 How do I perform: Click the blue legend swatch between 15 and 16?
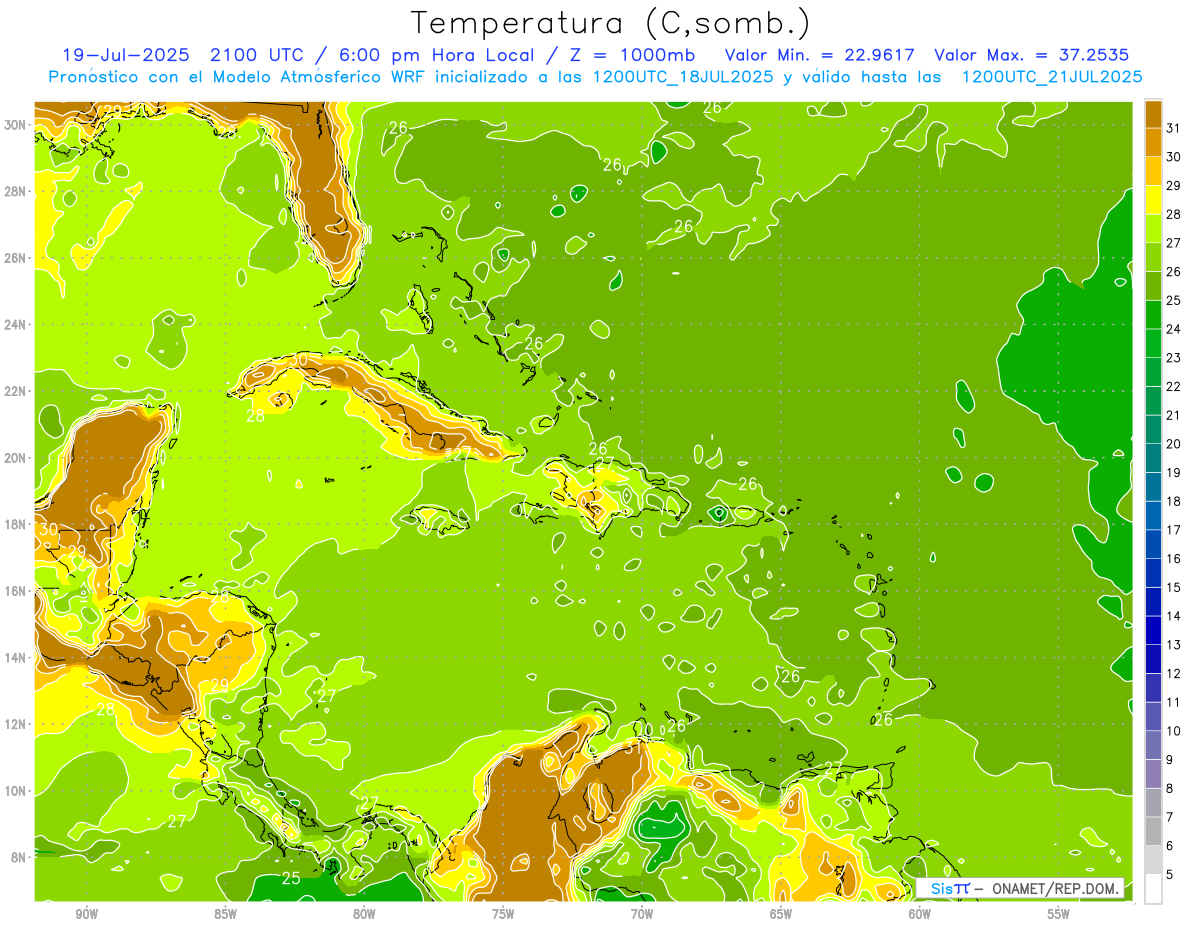click(1153, 573)
